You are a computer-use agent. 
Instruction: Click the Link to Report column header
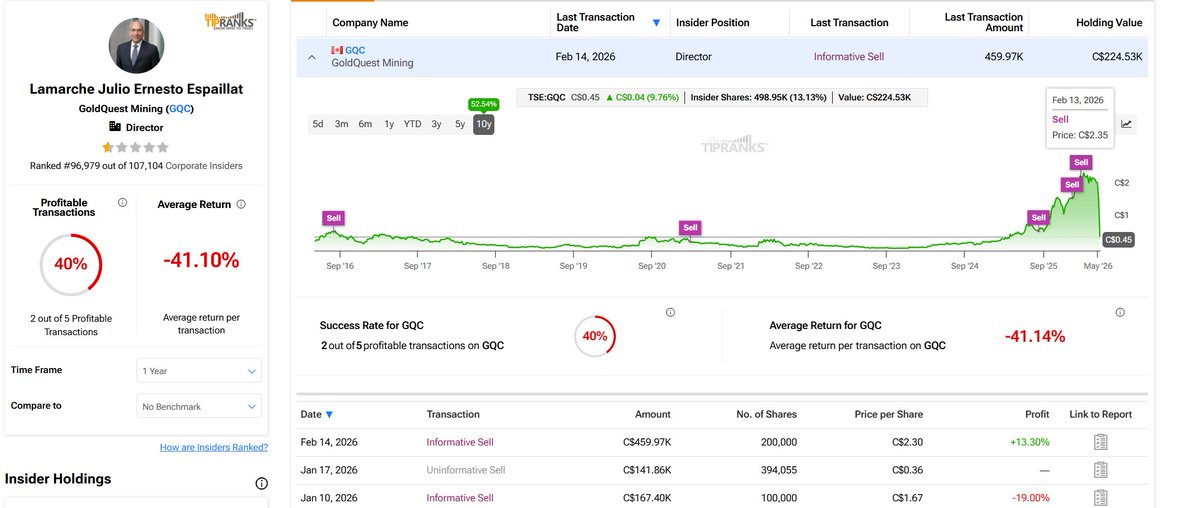[x=1100, y=414]
